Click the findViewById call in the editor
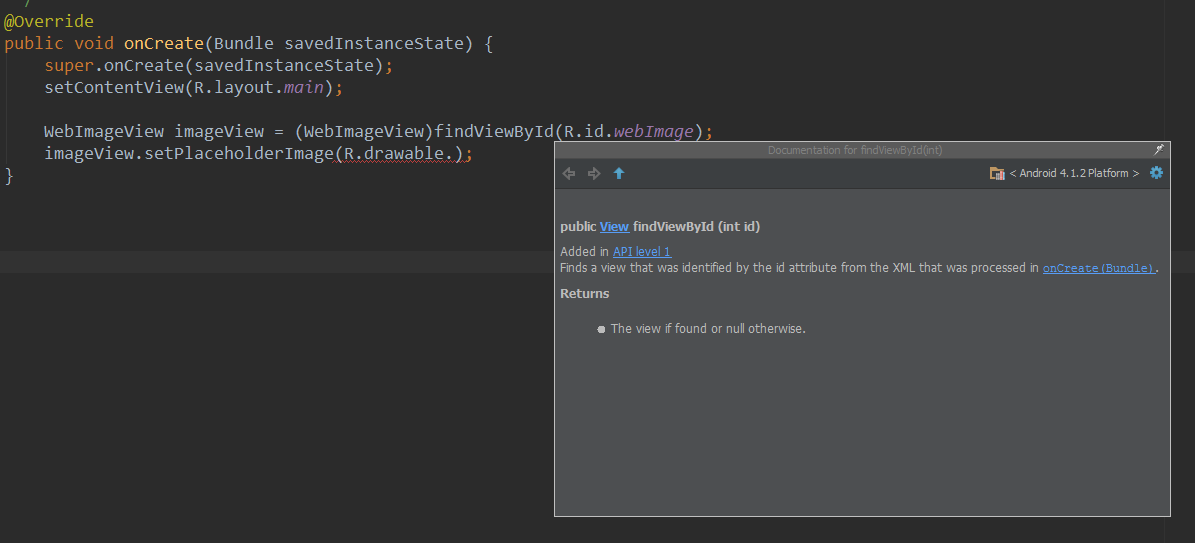Screen dimensions: 1195x543 point(494,131)
